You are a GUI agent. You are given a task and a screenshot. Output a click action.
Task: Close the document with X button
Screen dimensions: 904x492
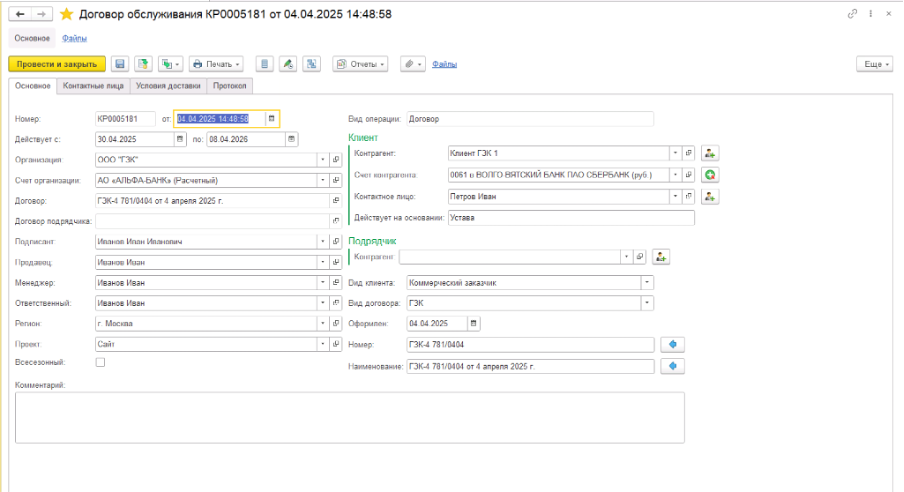(x=888, y=14)
